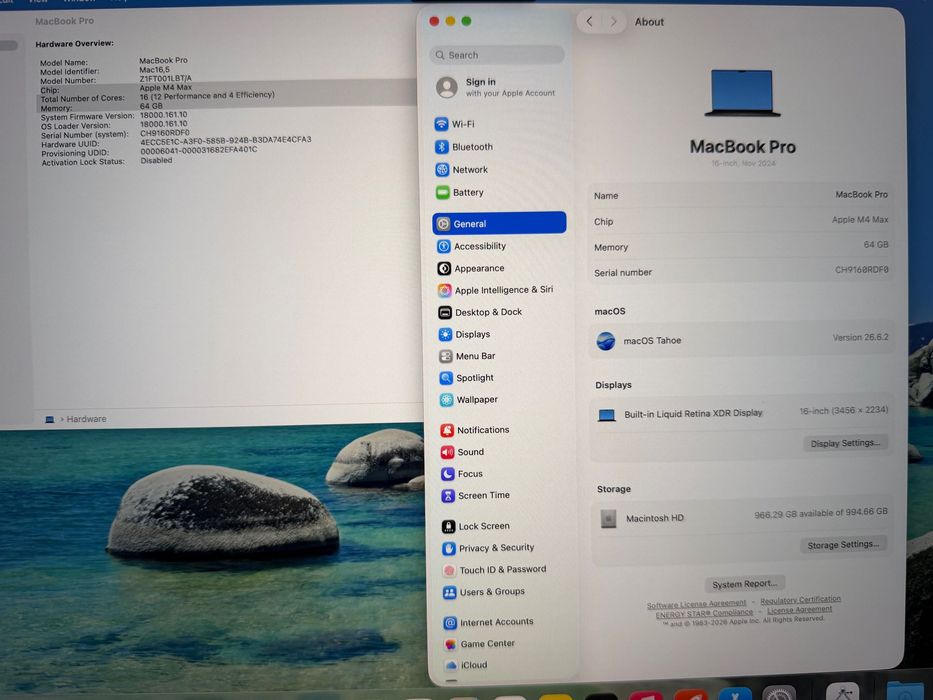
Task: Select Desktop & Dock icon
Action: click(x=445, y=312)
